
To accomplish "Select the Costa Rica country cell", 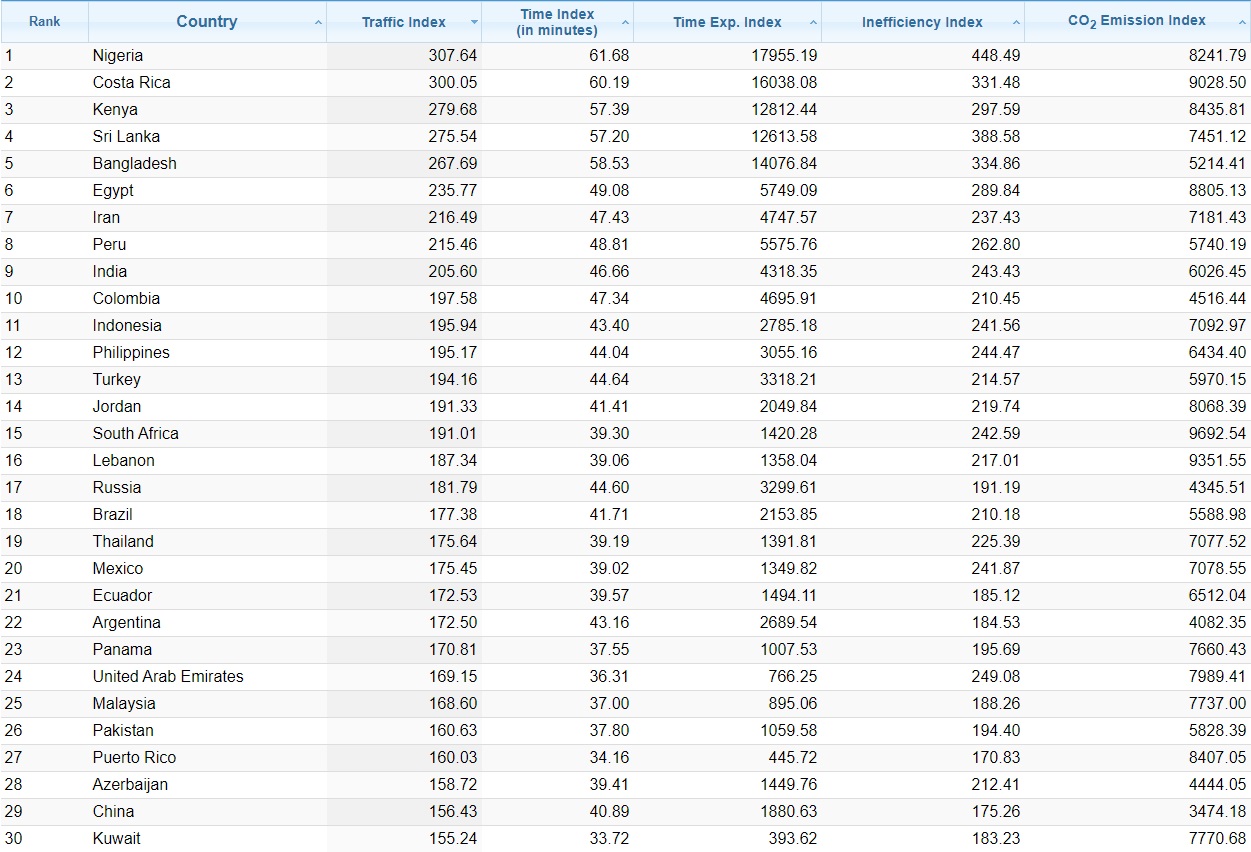I will 207,83.
